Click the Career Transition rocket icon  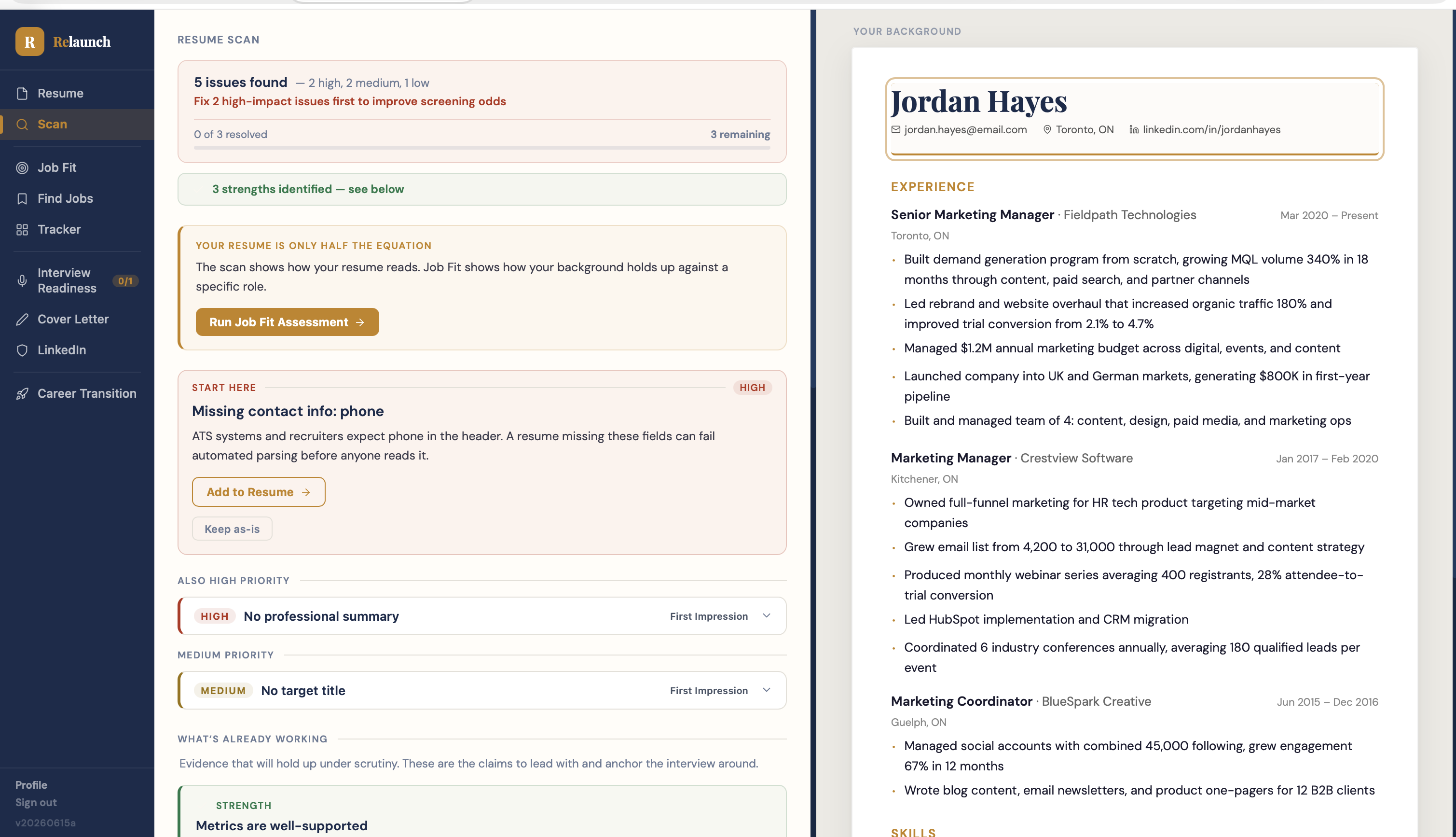(22, 394)
